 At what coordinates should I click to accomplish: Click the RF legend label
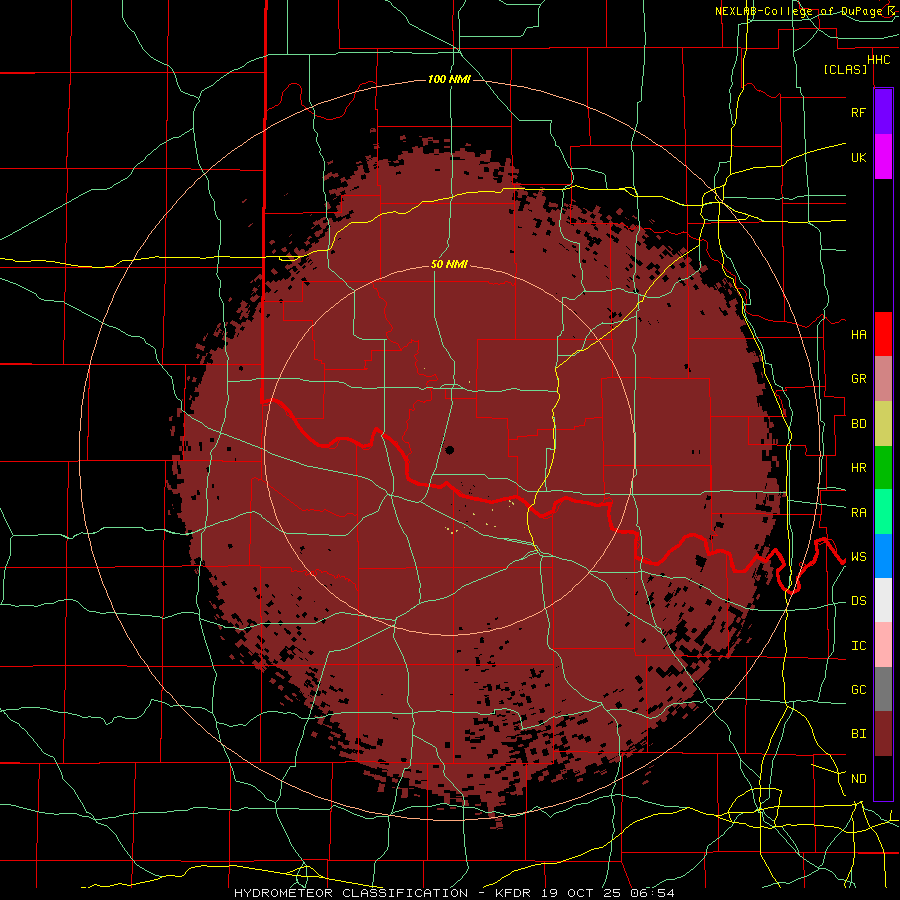pos(858,112)
